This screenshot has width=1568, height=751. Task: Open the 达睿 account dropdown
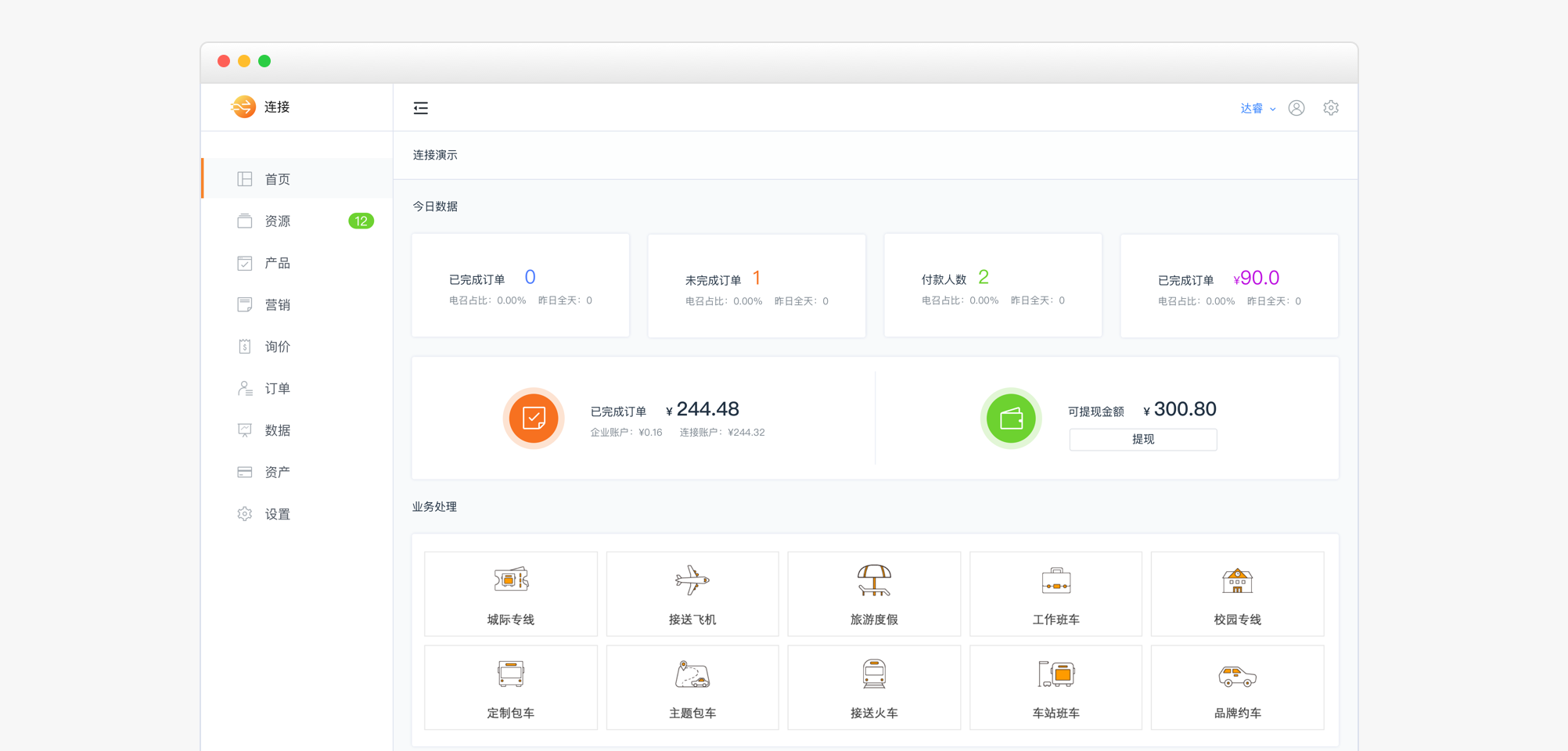point(1257,109)
